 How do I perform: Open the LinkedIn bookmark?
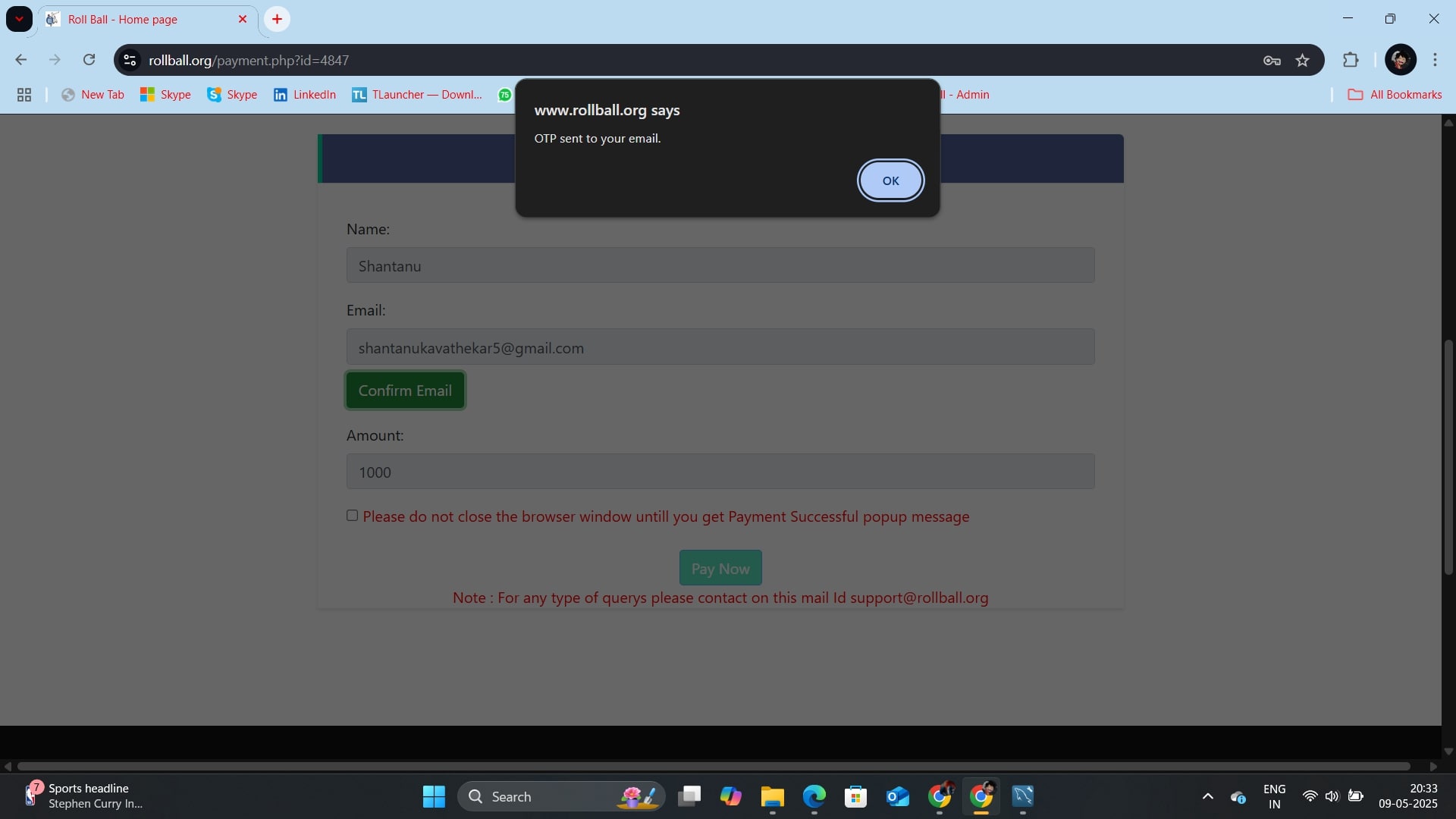tap(305, 95)
